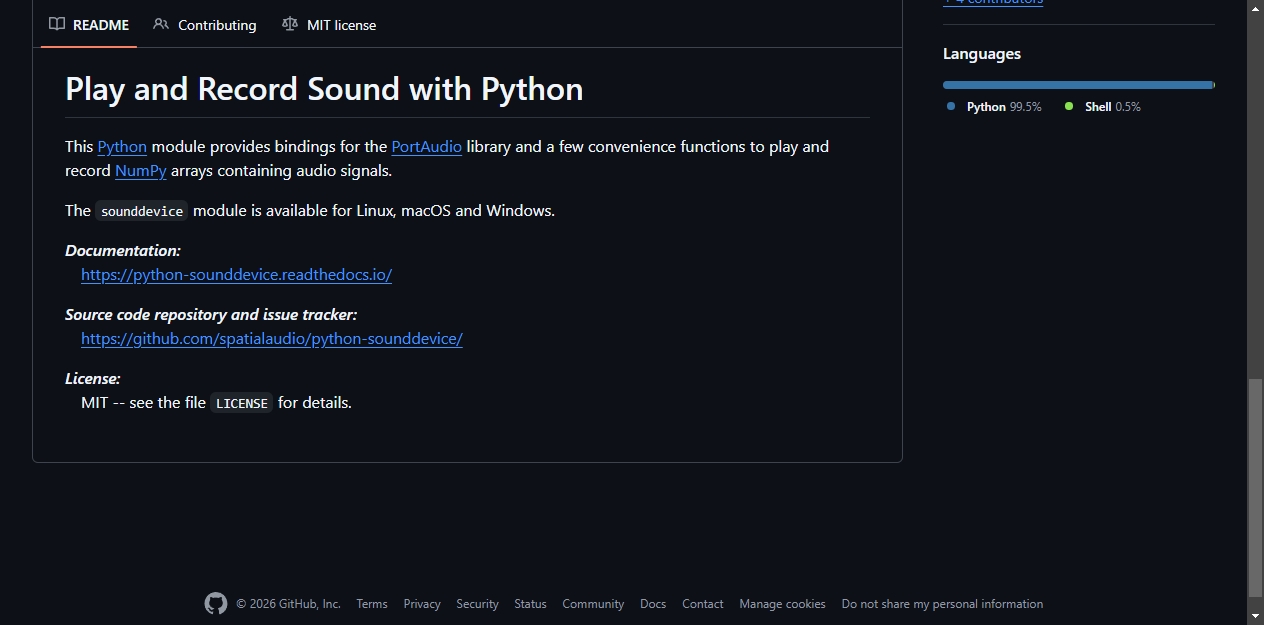Visit python-sounddevice.readthedocs.io documentation link
The width and height of the screenshot is (1264, 625).
pos(236,274)
